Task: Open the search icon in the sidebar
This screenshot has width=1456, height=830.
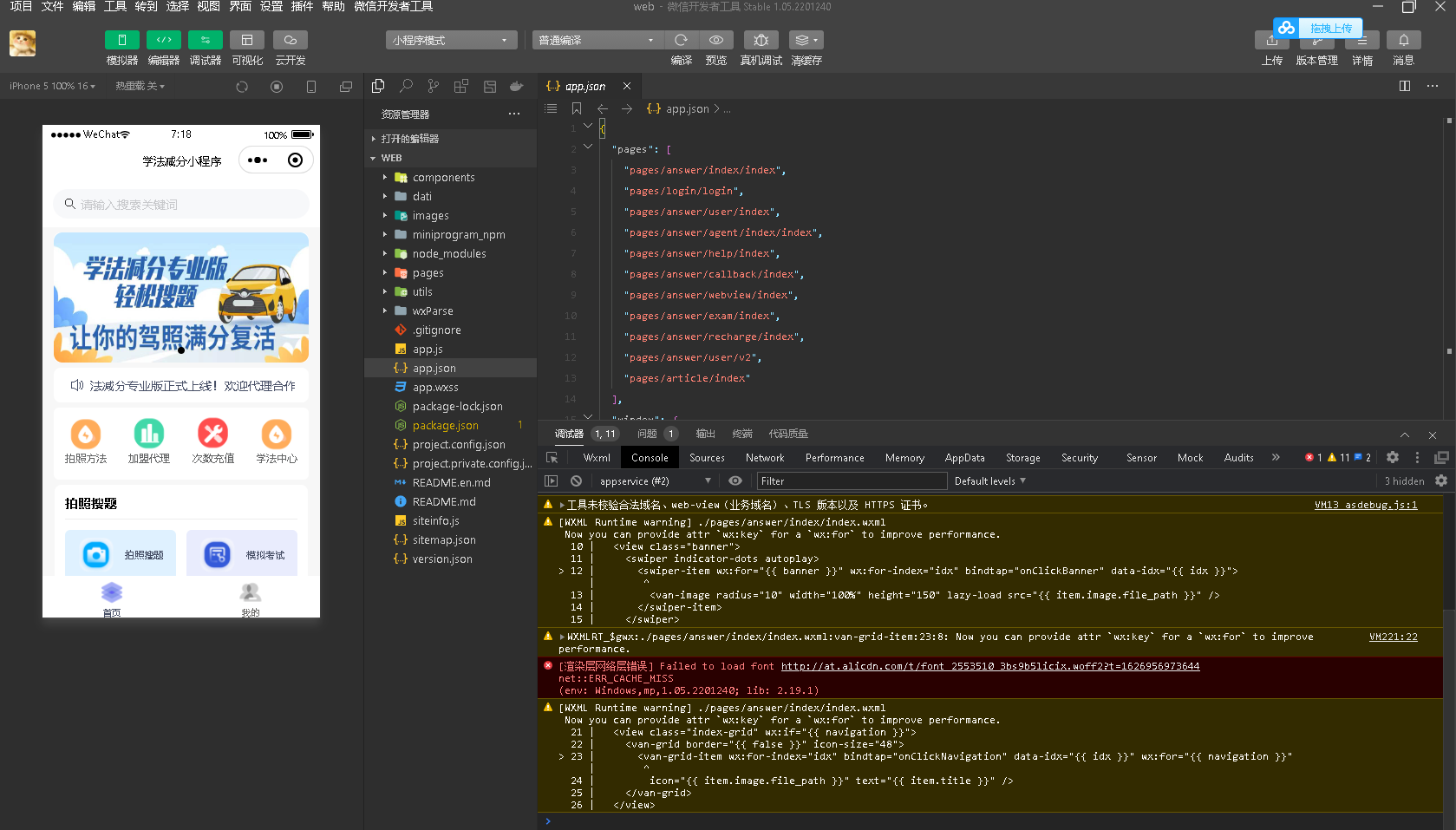Action: 406,86
